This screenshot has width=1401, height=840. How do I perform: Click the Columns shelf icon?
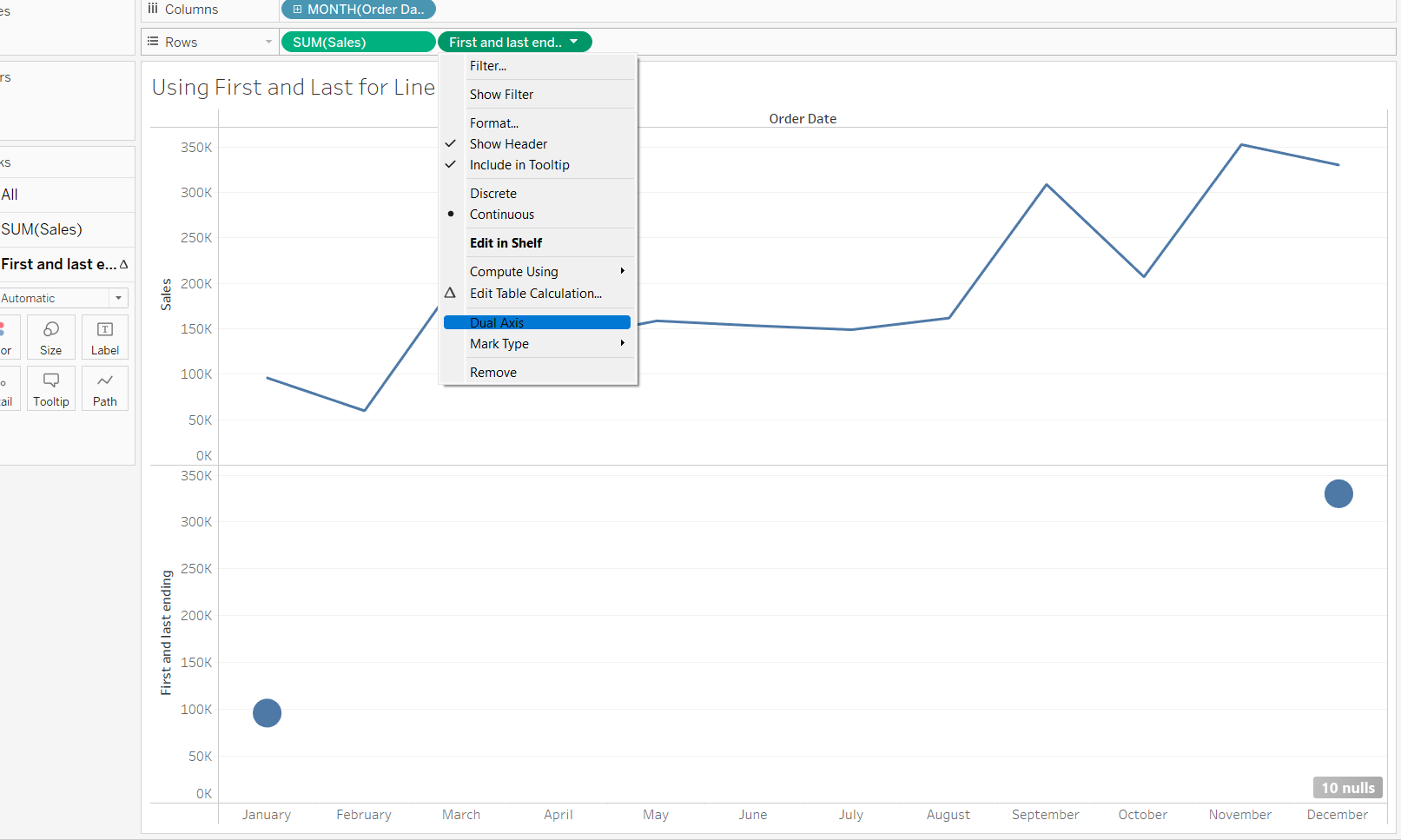point(153,9)
